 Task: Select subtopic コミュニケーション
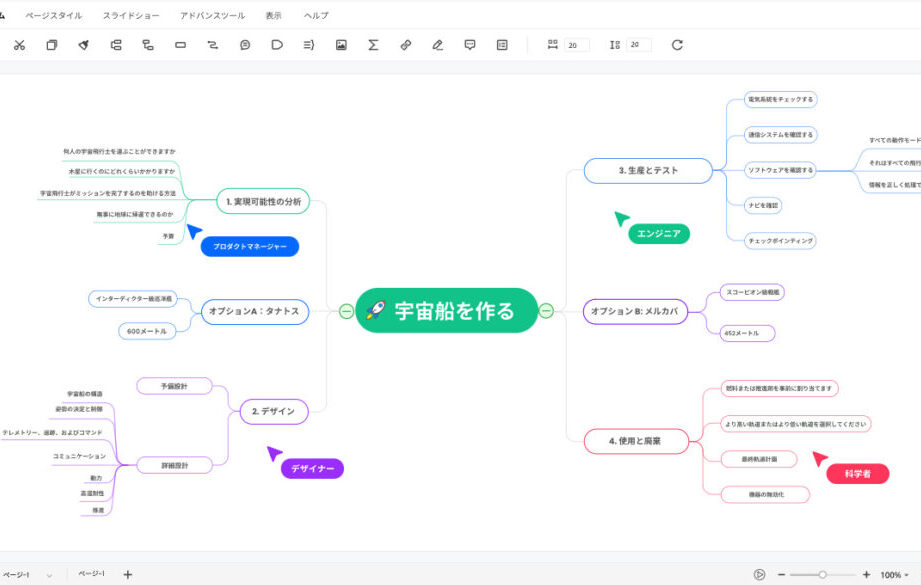click(79, 456)
